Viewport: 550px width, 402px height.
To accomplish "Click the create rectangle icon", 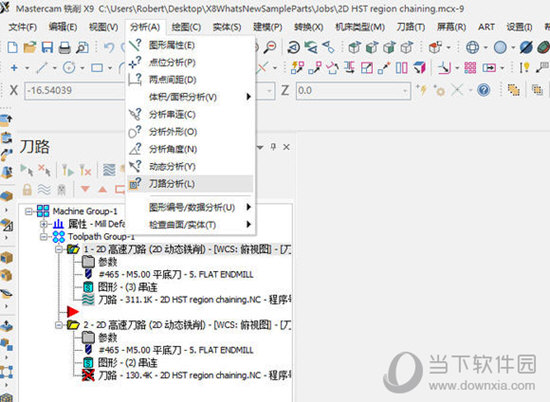I will tap(97, 67).
